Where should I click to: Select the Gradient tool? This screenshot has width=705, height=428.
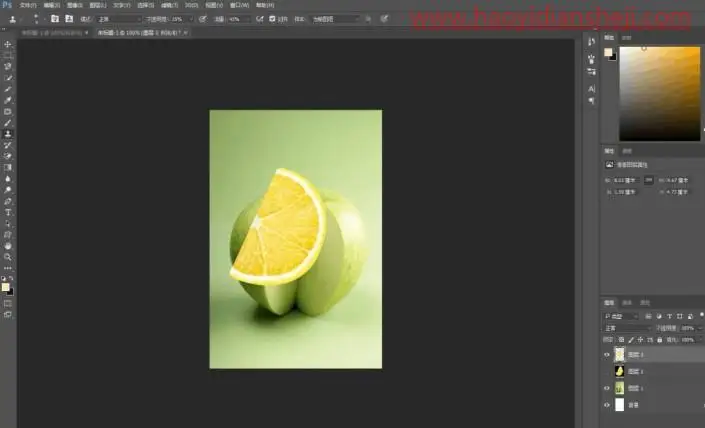point(8,168)
